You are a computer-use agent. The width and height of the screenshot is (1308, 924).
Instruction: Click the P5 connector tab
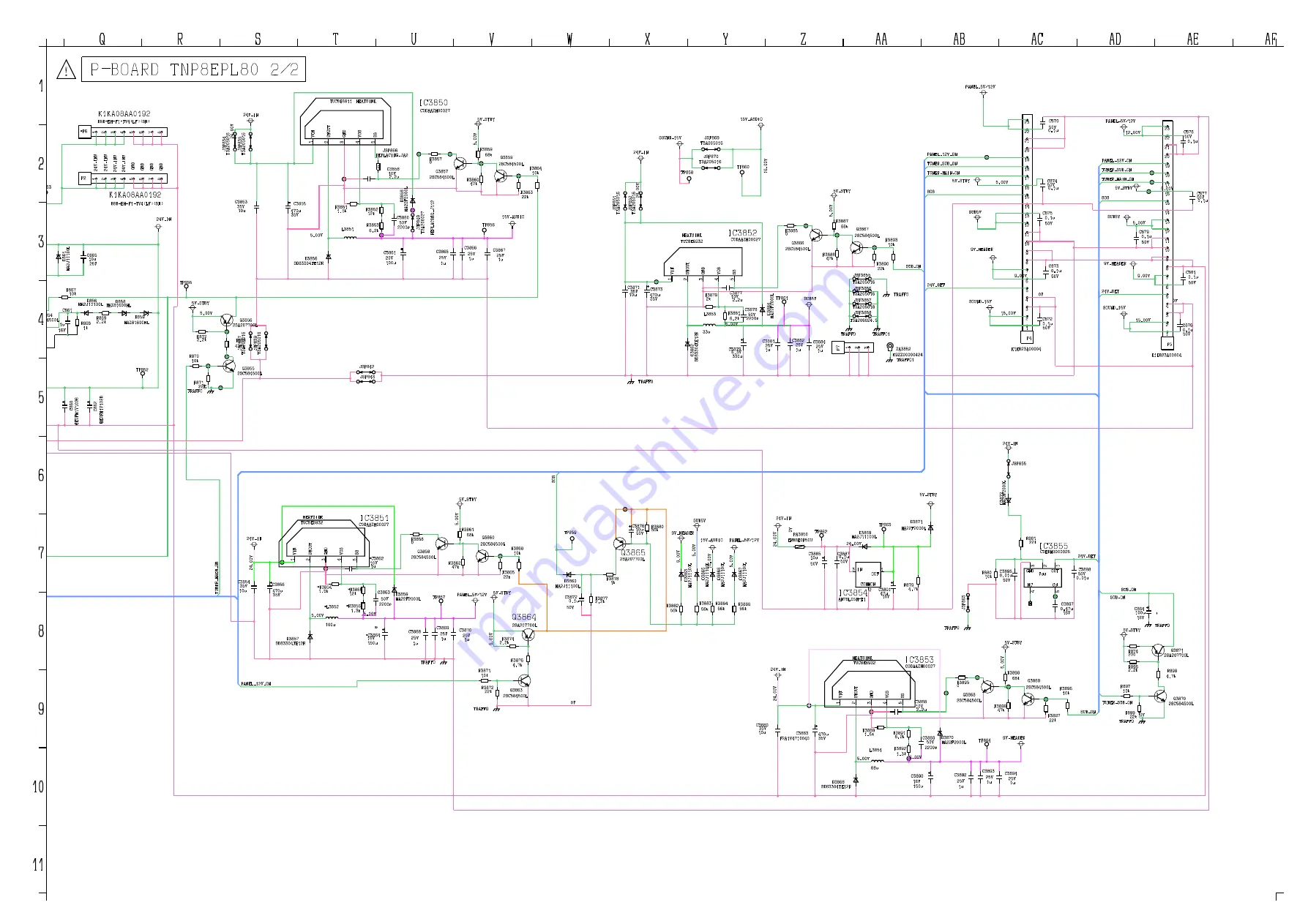coord(1168,343)
